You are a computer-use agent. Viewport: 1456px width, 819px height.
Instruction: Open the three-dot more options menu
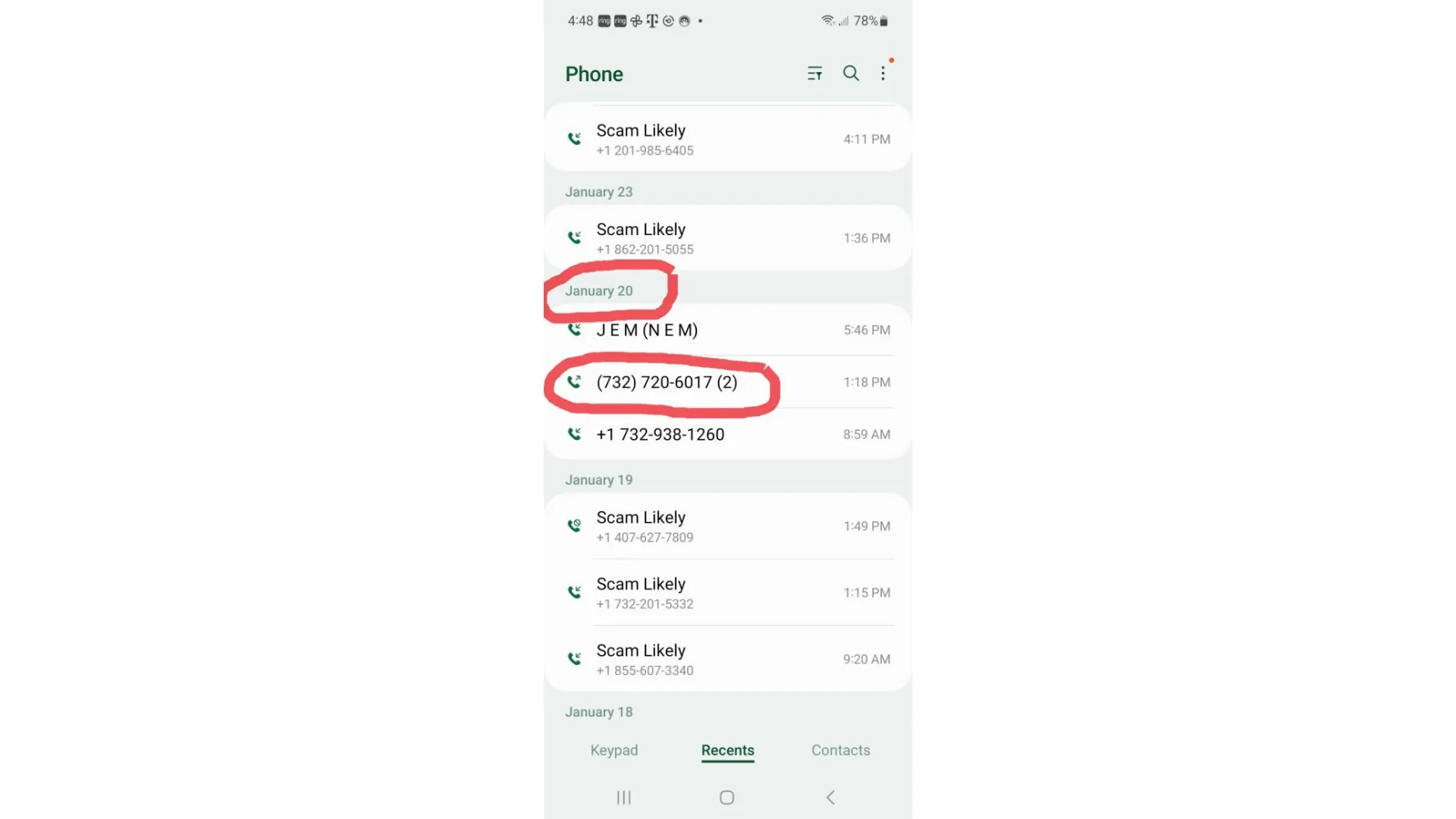(x=883, y=73)
